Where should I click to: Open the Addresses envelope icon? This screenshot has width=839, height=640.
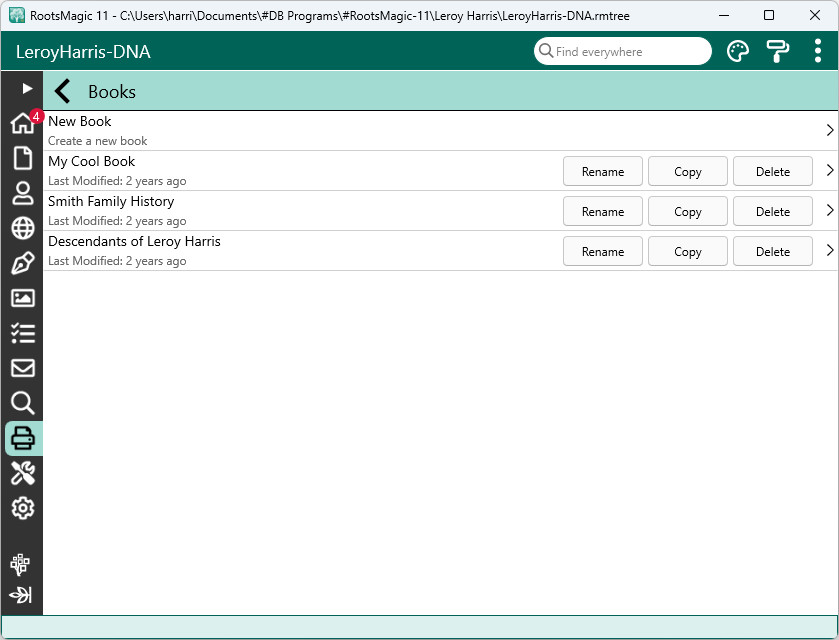(x=22, y=368)
